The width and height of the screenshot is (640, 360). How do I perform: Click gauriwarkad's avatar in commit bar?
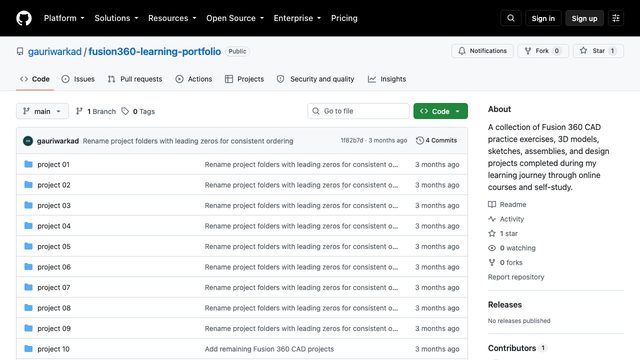point(28,141)
